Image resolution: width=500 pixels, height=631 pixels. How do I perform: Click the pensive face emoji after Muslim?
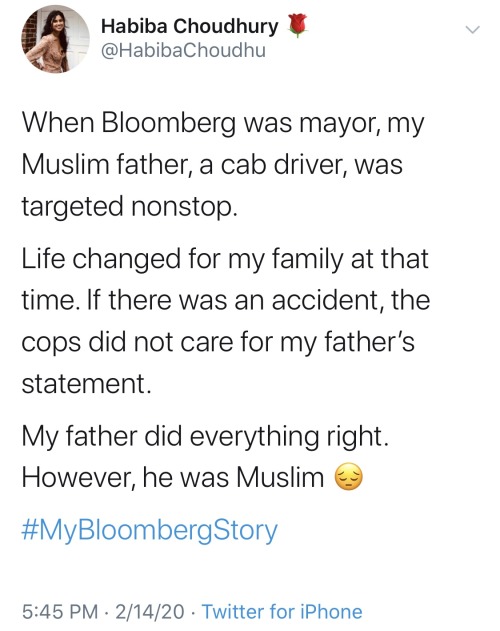(349, 477)
